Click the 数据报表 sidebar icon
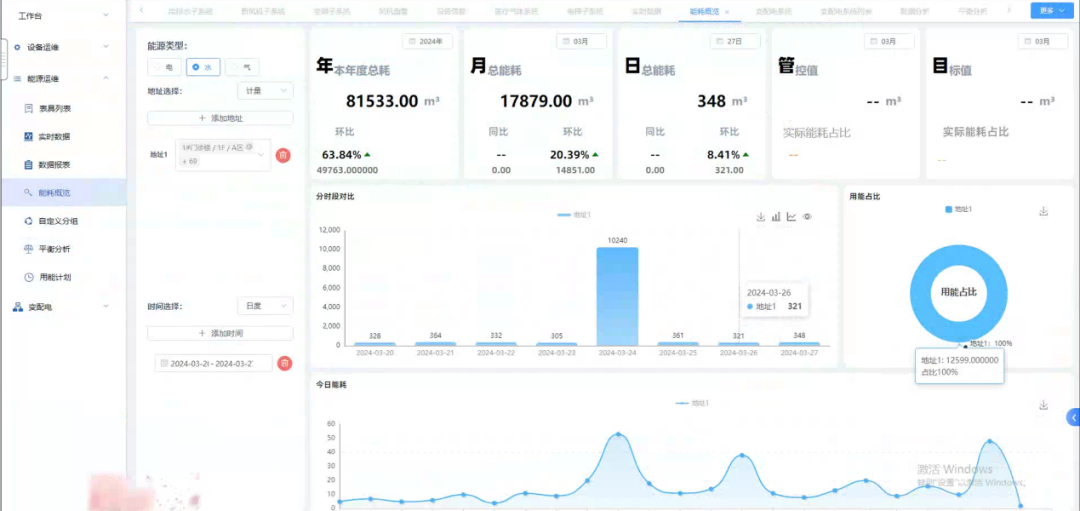 (28, 165)
